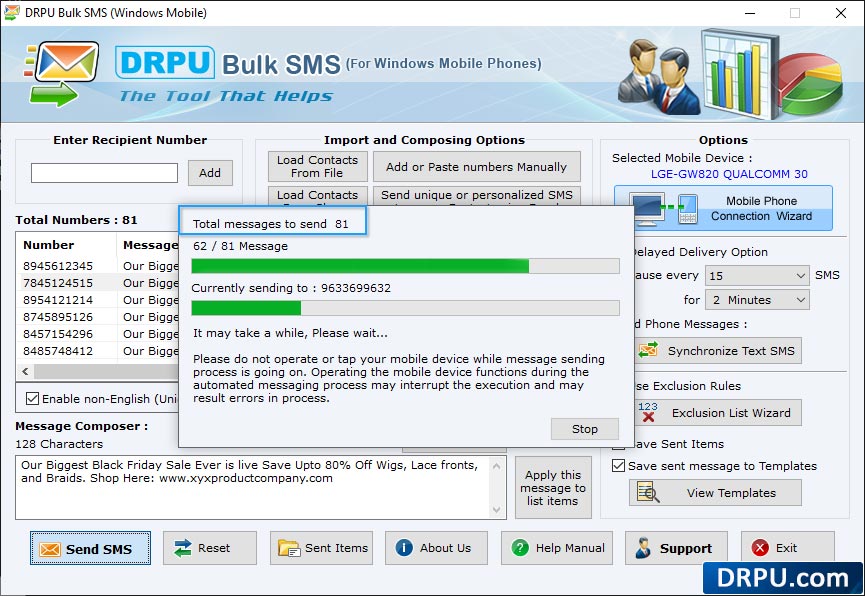Click Add or Paste numbers Manually
Viewport: 865px width, 596px height.
[477, 166]
